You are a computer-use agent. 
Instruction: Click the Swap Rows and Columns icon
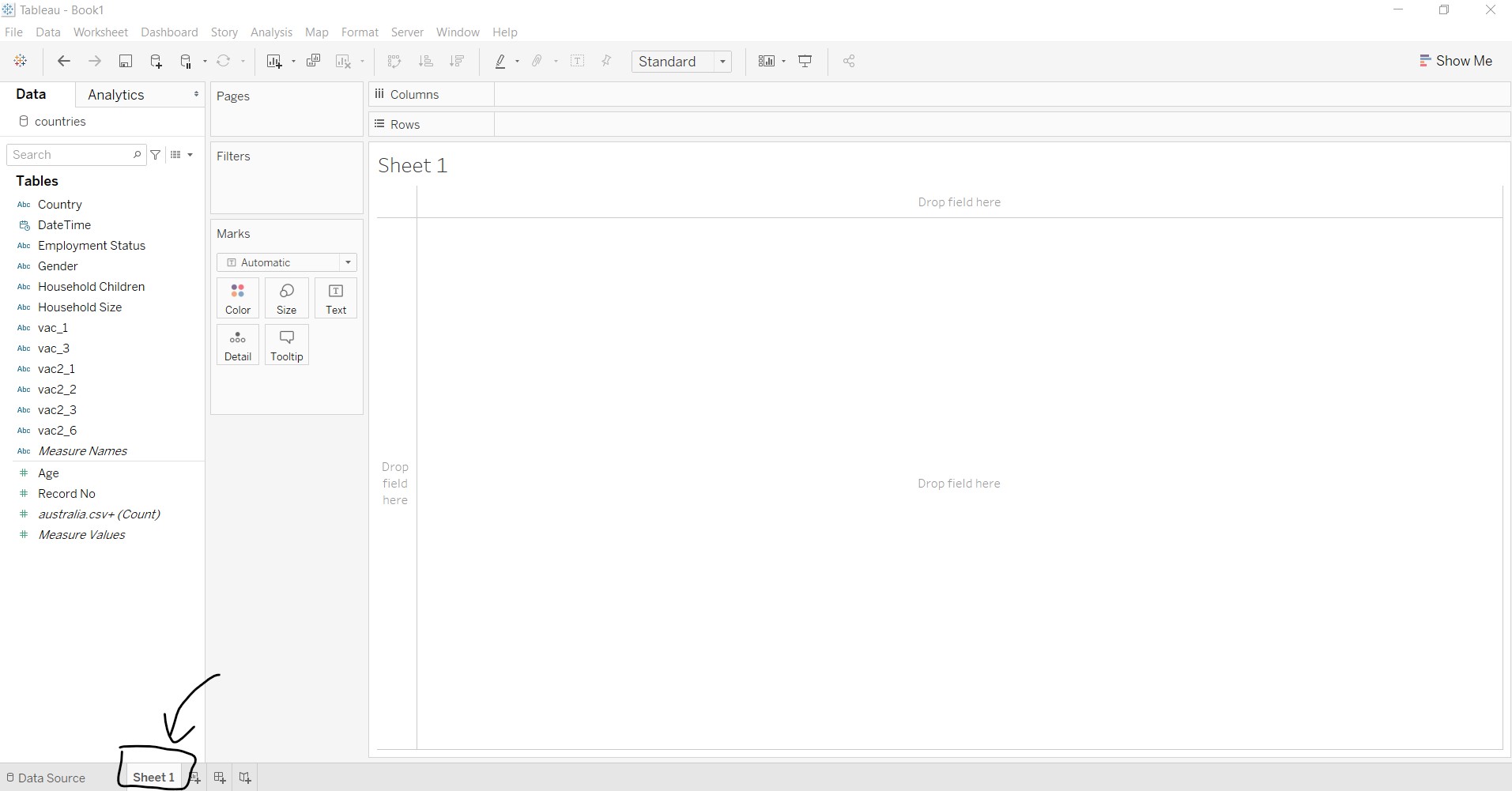click(394, 62)
